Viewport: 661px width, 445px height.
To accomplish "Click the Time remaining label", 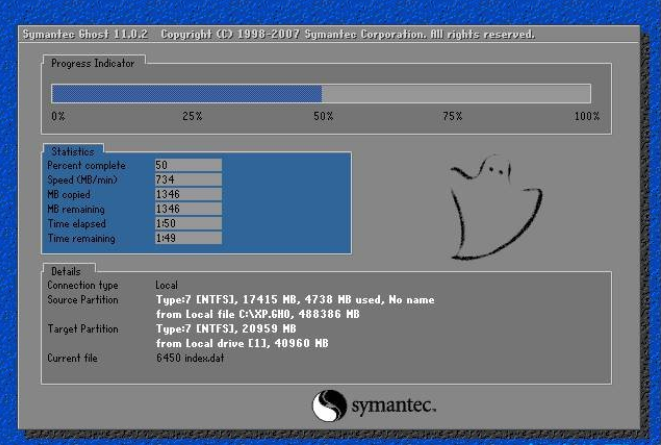I will tap(81, 239).
